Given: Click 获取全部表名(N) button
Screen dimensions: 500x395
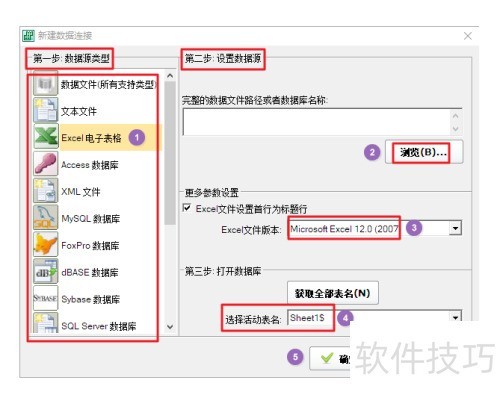Looking at the screenshot, I should point(333,293).
